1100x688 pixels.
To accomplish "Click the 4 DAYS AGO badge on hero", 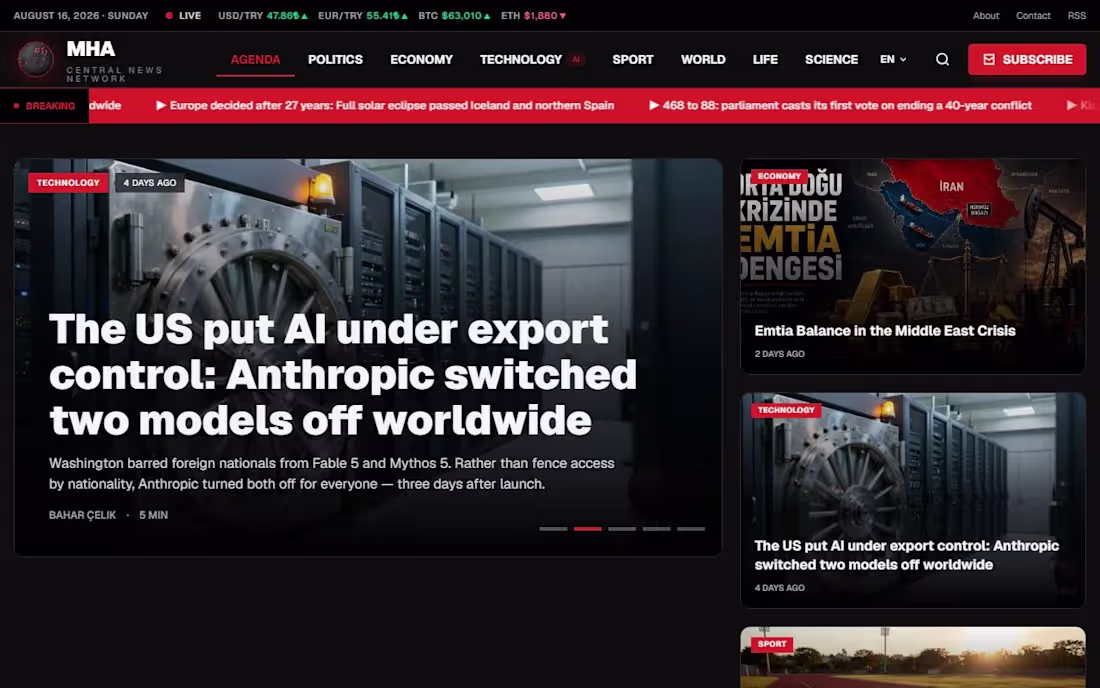I will pyautogui.click(x=149, y=182).
